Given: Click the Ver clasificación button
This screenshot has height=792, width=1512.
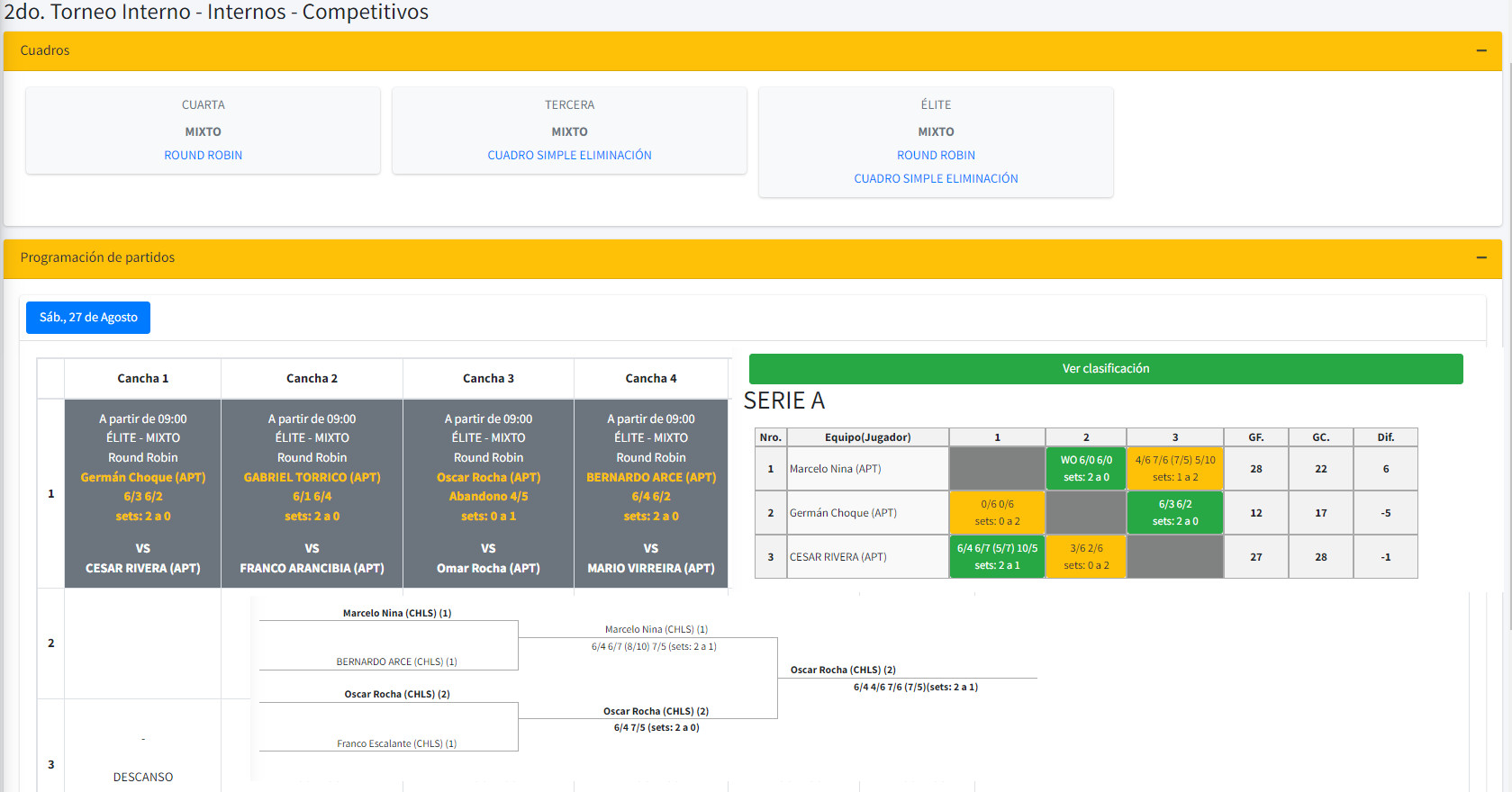Looking at the screenshot, I should click(1105, 369).
